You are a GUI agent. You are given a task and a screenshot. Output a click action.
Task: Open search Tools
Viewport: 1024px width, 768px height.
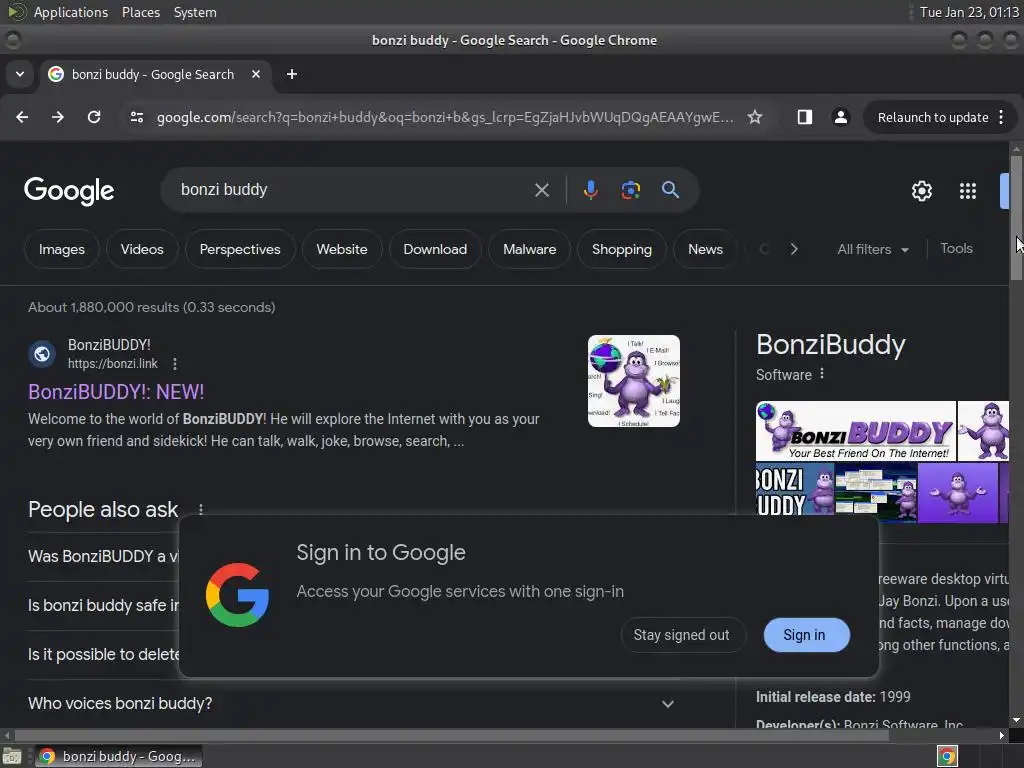click(x=956, y=249)
